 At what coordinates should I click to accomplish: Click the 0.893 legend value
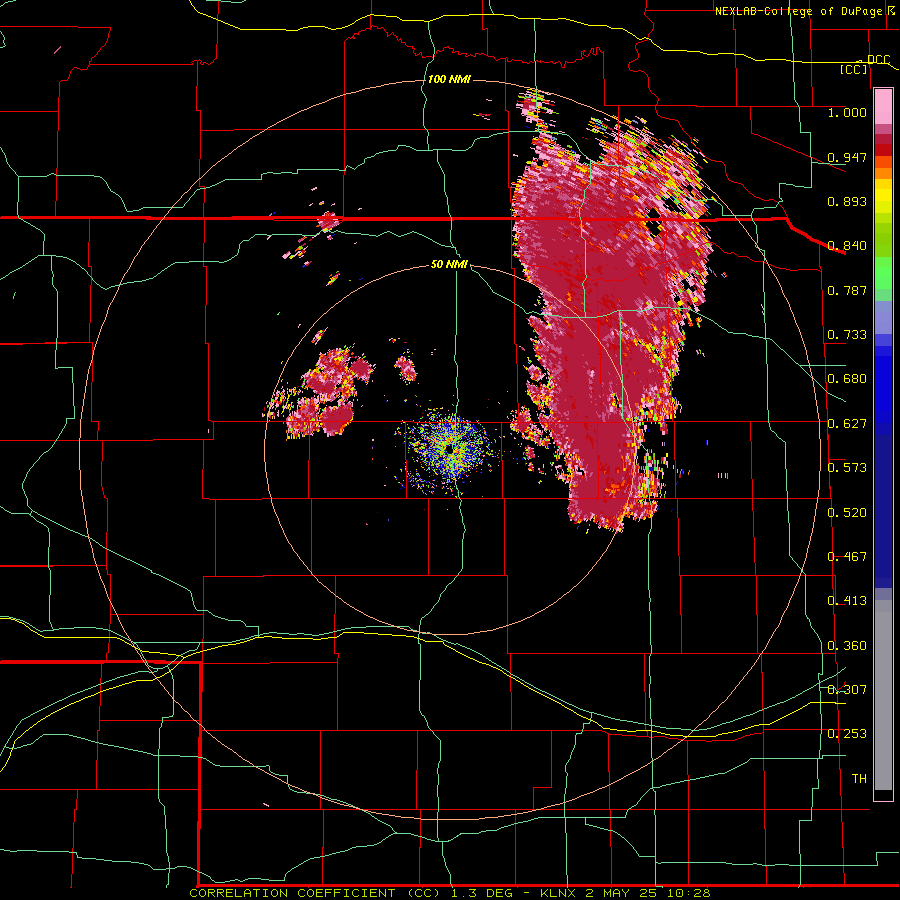coord(847,201)
